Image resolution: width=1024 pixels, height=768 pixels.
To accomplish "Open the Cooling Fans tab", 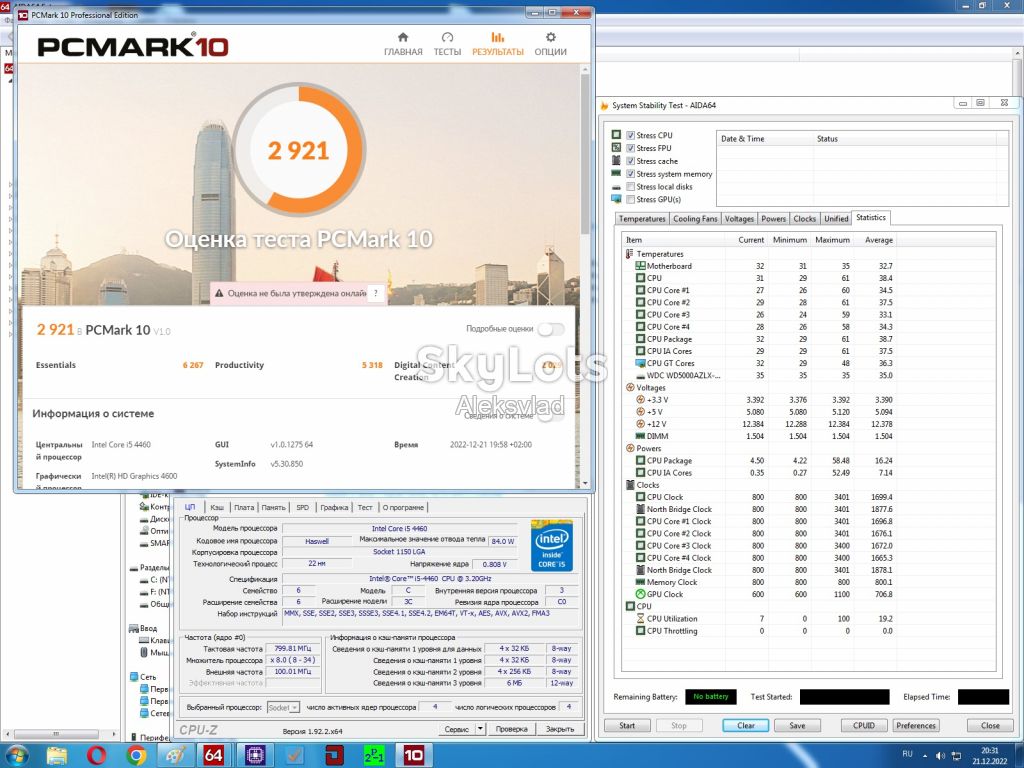I will (695, 219).
